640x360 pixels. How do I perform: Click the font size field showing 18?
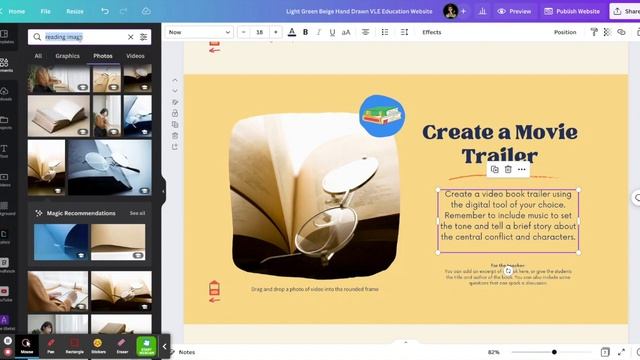[260, 32]
